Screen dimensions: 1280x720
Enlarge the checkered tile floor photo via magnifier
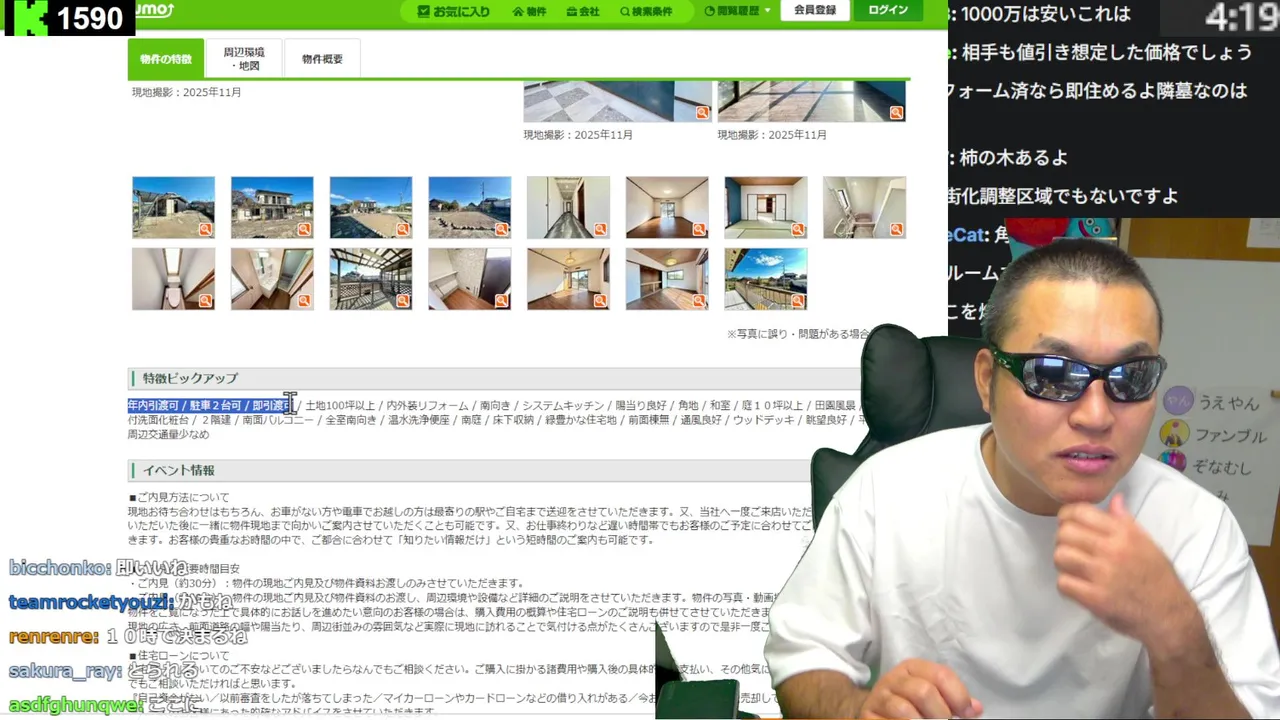(703, 113)
